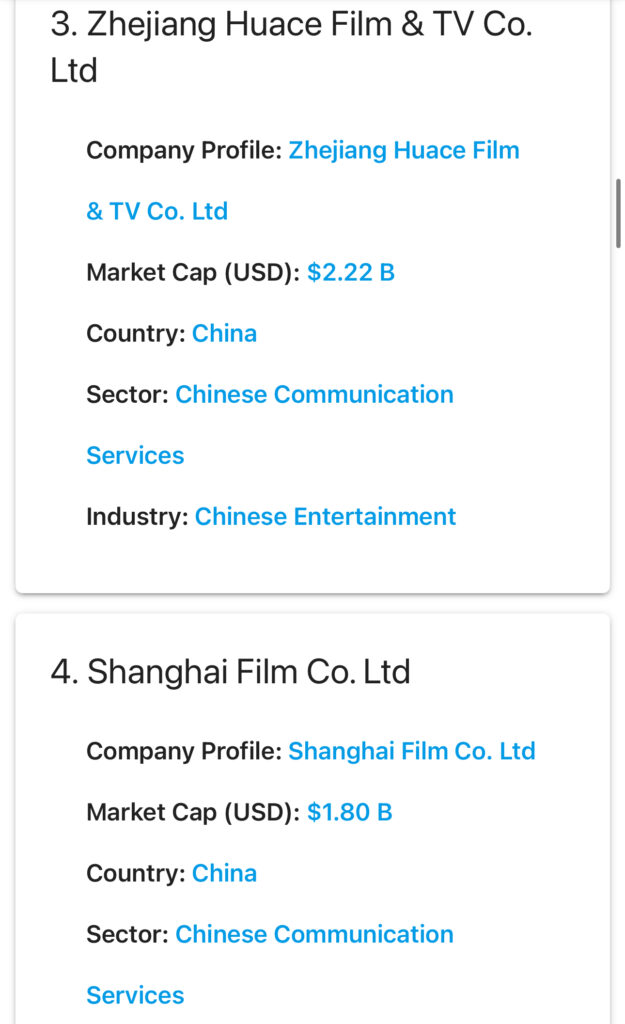Image resolution: width=625 pixels, height=1024 pixels.
Task: Click the $1.80 B market cap link
Action: point(350,812)
